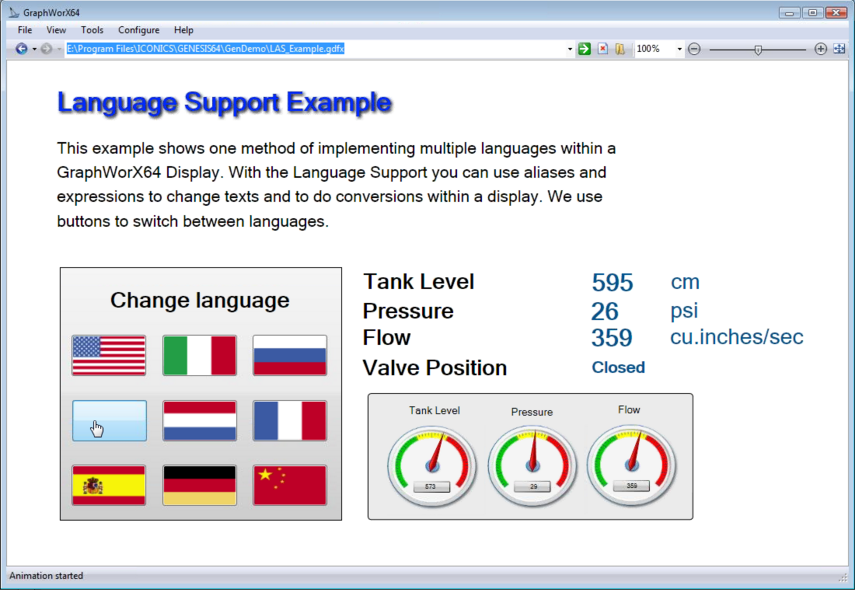The image size is (855, 590).
Task: Open the Configure menu
Action: point(138,30)
